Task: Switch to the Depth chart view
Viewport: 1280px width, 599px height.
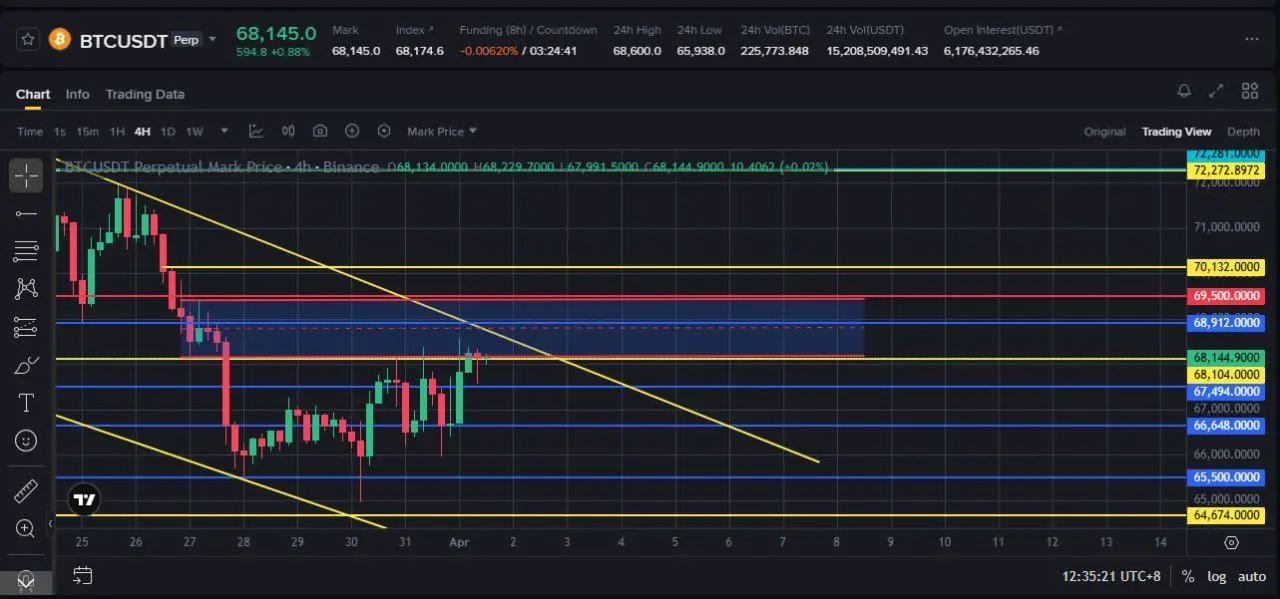Action: 1243,131
